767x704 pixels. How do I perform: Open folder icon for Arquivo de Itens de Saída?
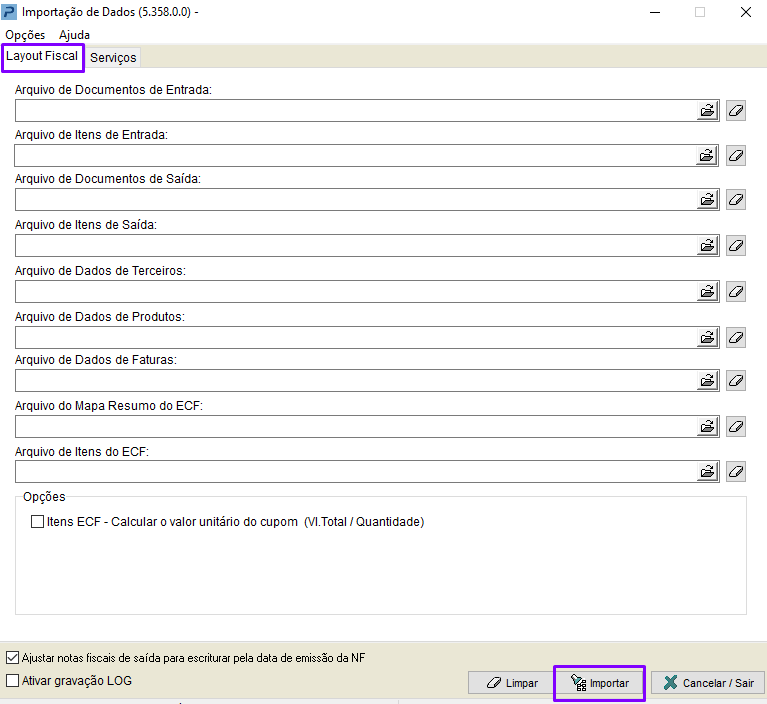pos(707,245)
